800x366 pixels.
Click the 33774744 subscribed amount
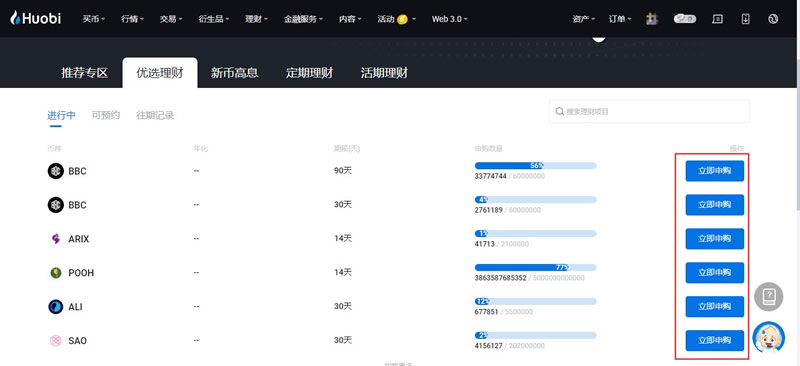490,176
